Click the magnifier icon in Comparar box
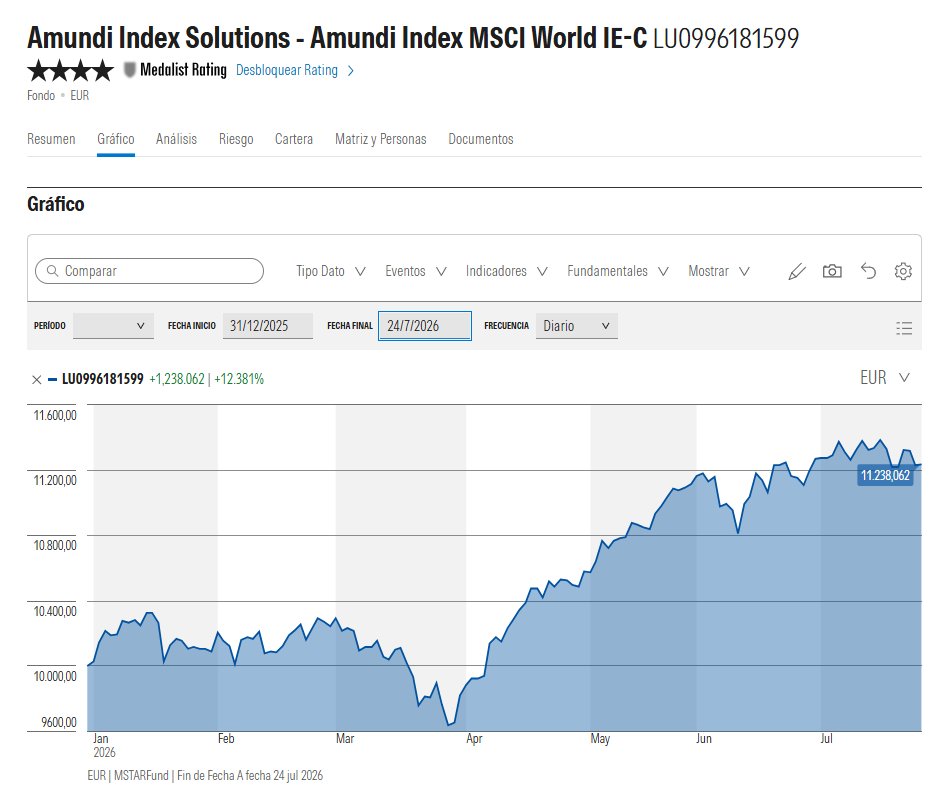The image size is (938, 787). [x=53, y=271]
